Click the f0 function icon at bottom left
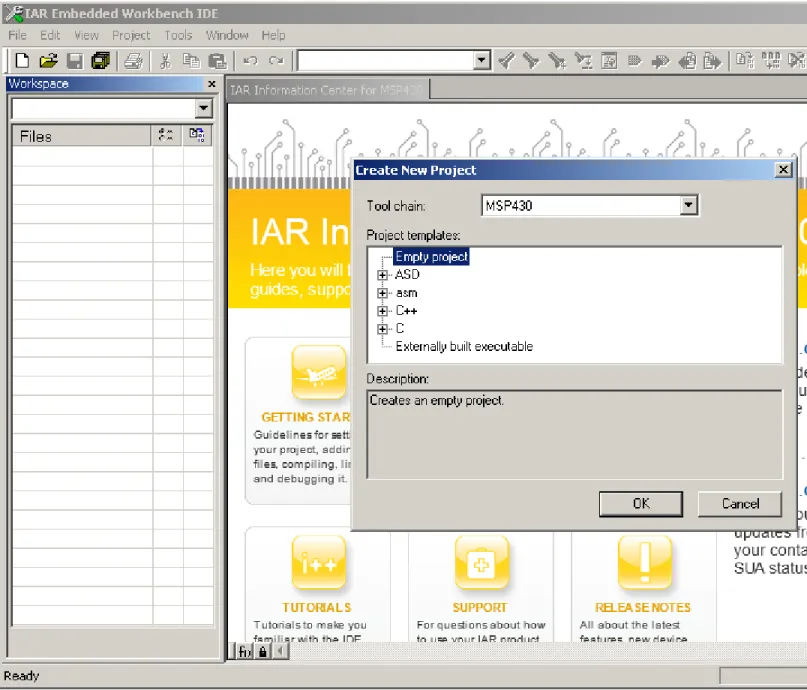 (x=244, y=652)
